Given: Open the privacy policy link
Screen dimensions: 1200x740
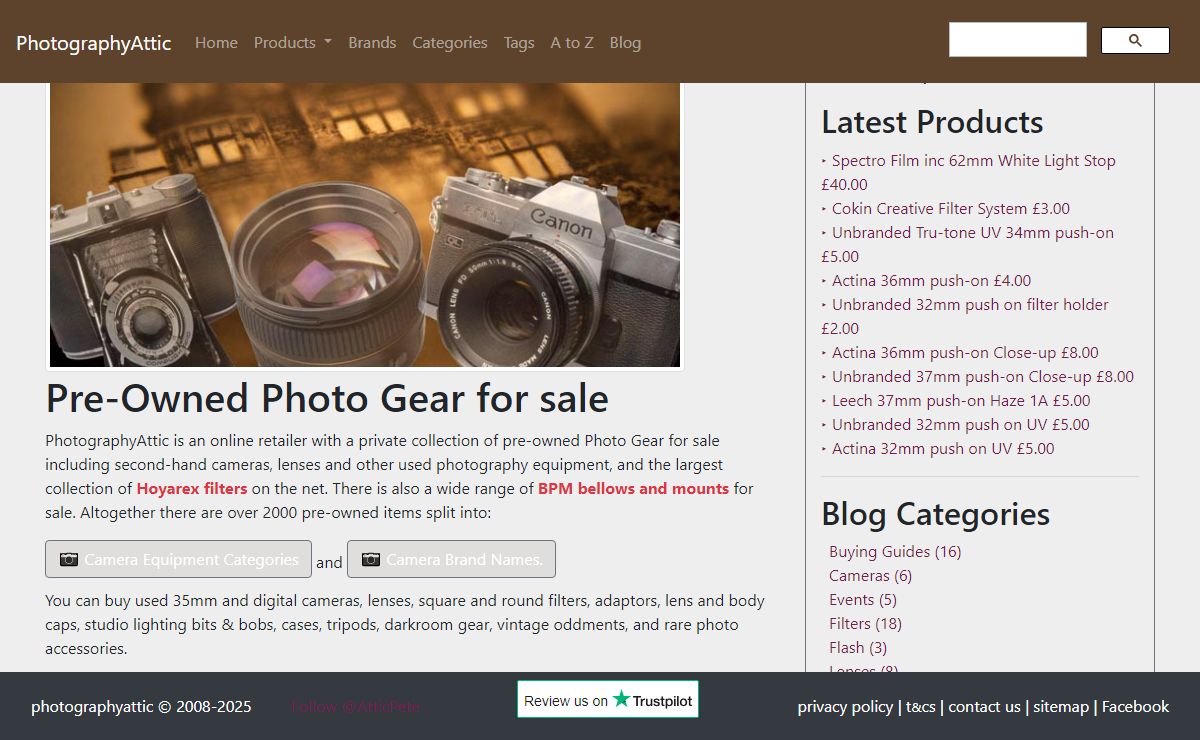Looking at the screenshot, I should (845, 706).
